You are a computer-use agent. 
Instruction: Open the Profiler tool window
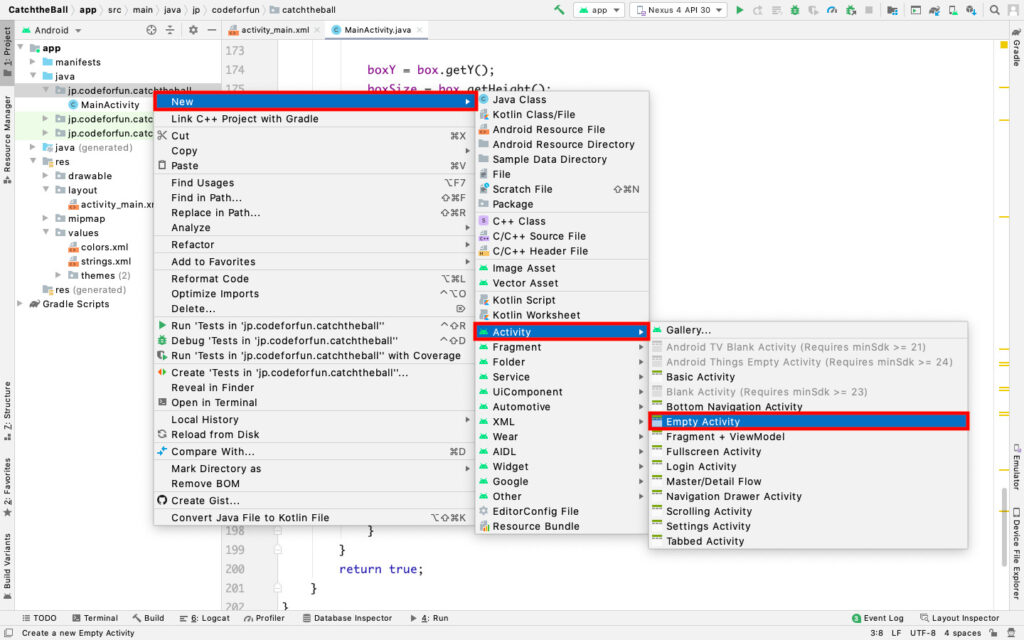point(264,618)
